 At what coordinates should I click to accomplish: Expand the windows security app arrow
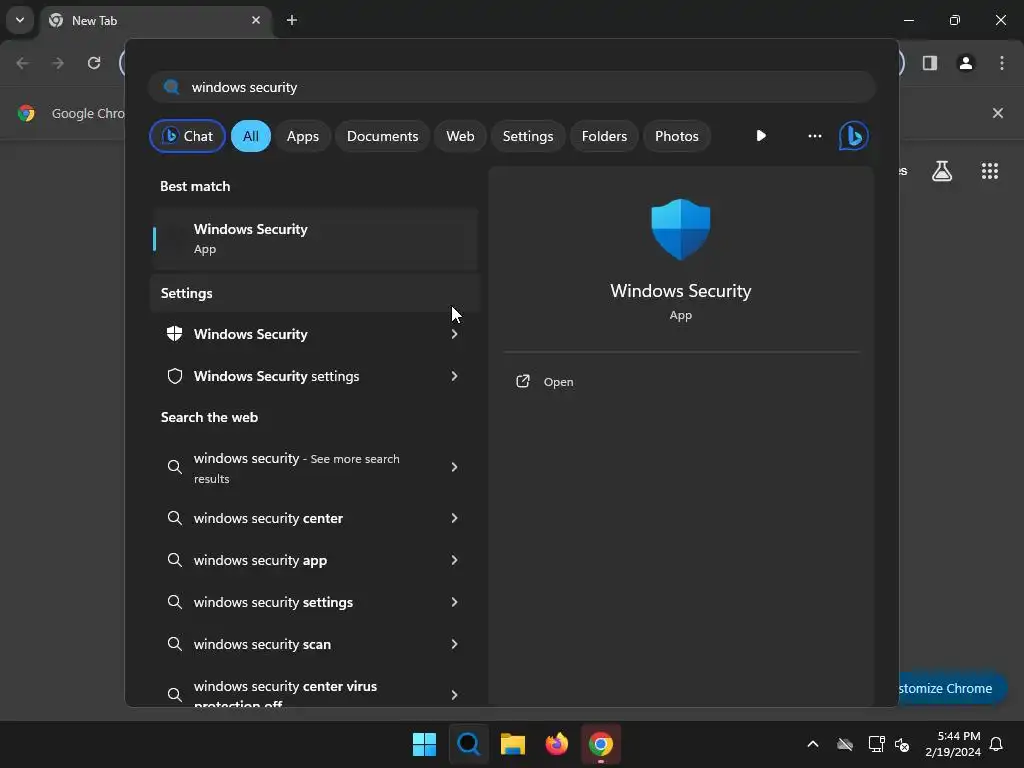[x=455, y=560]
